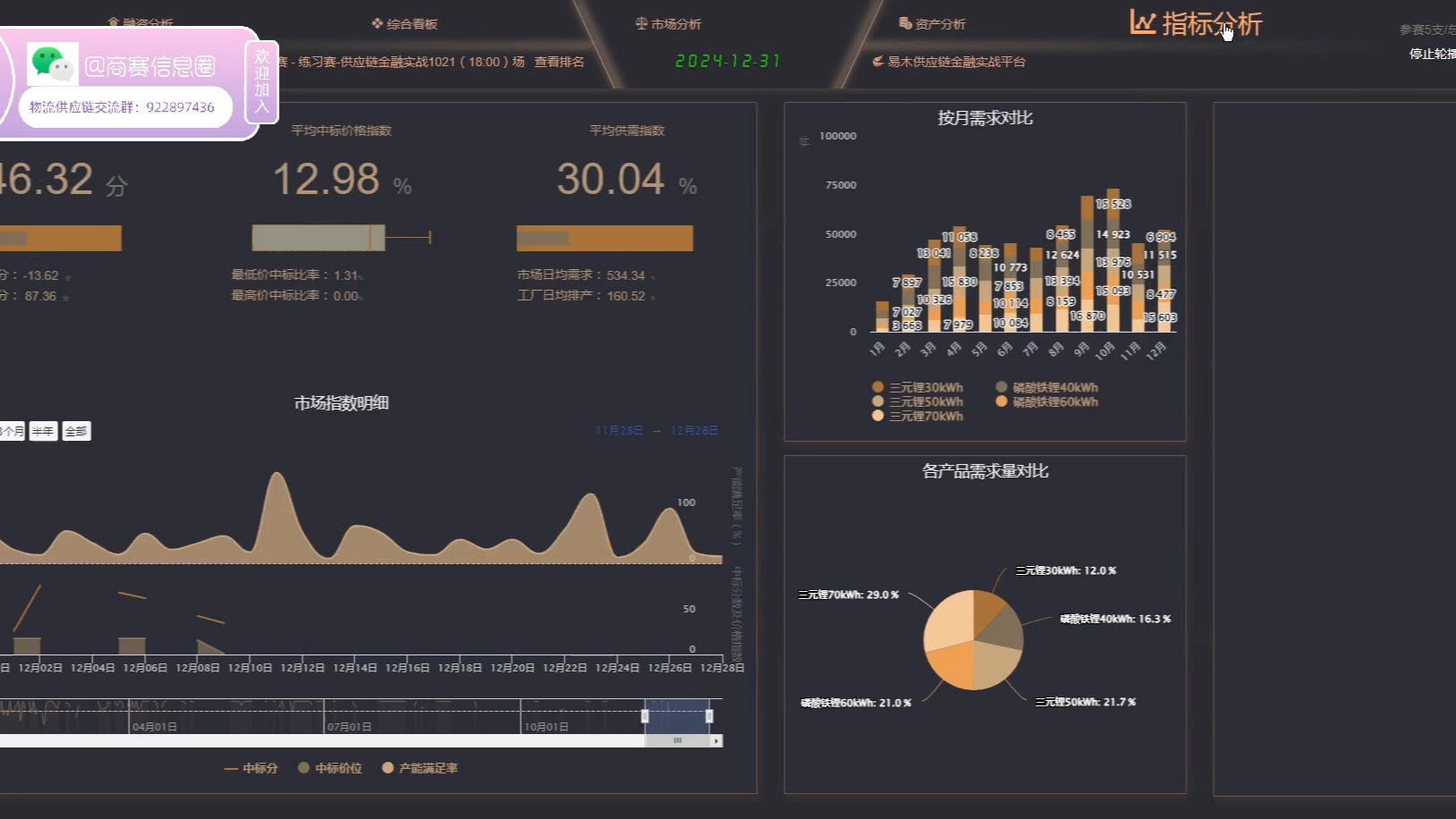Click the 平均供需指数 progress bar
The width and height of the screenshot is (1456, 819).
(x=605, y=238)
